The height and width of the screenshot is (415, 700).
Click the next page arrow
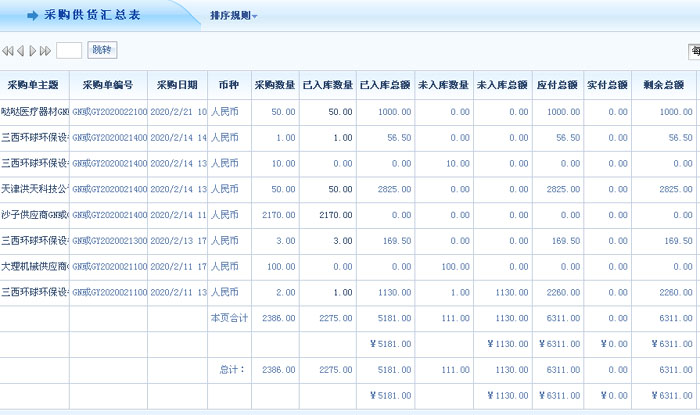pos(34,50)
